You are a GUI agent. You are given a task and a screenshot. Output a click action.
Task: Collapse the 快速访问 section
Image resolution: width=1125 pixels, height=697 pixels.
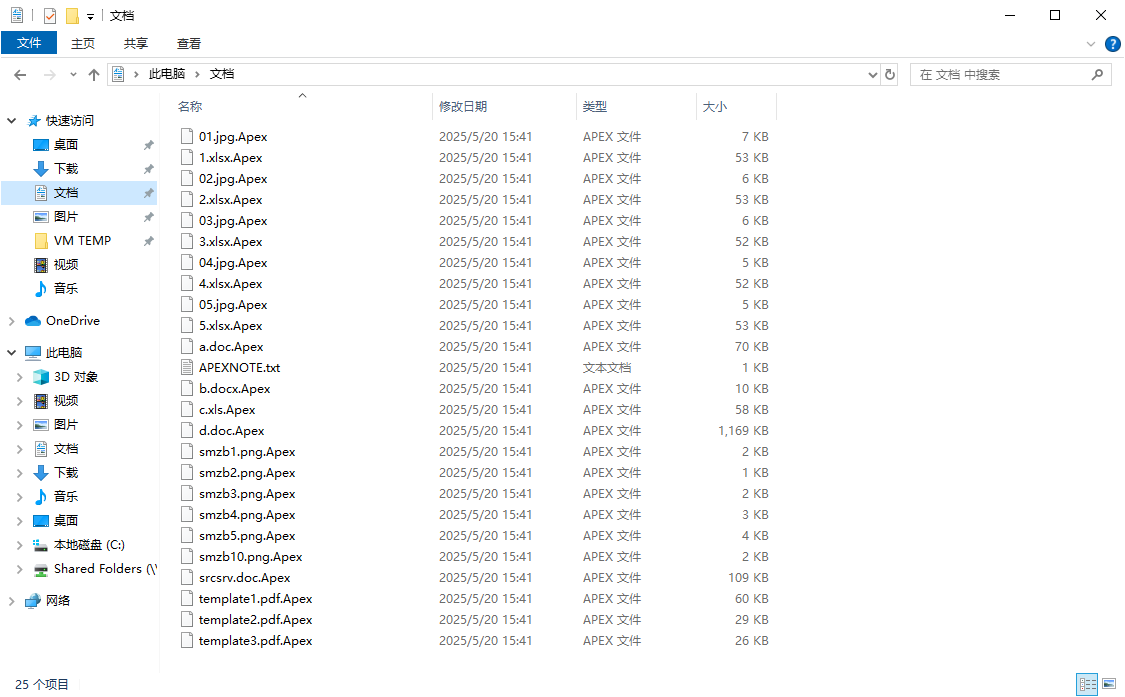click(12, 121)
